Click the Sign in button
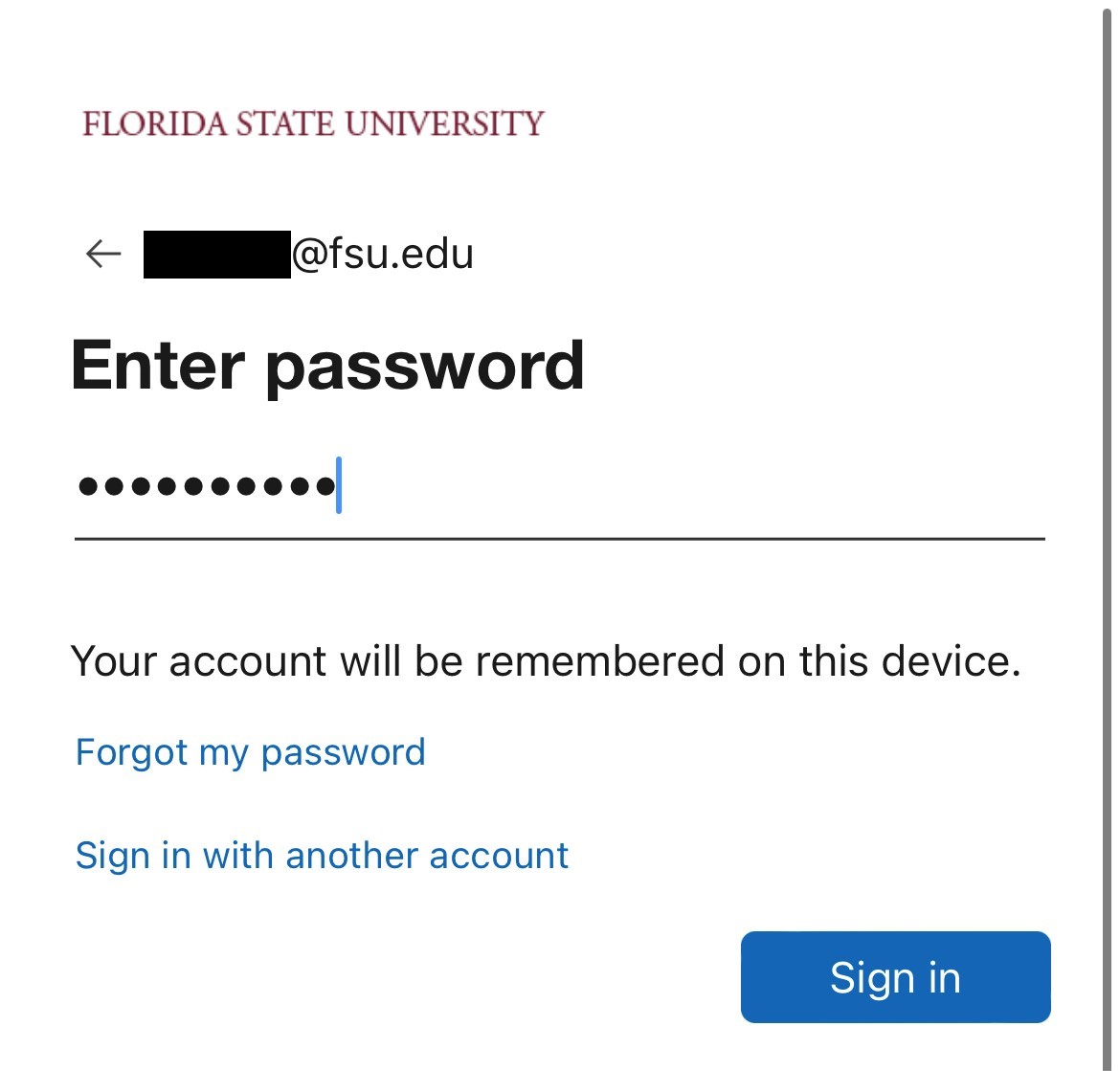The image size is (1120, 1071). (894, 976)
